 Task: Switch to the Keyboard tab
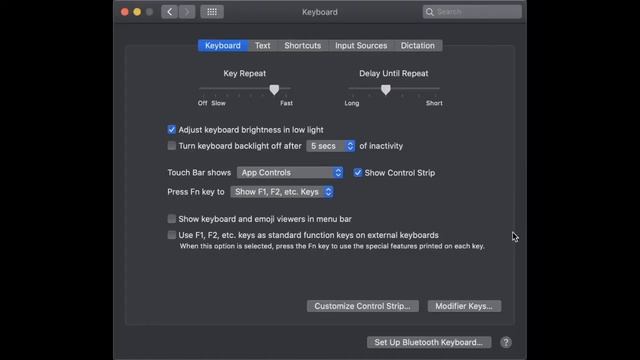click(x=223, y=45)
